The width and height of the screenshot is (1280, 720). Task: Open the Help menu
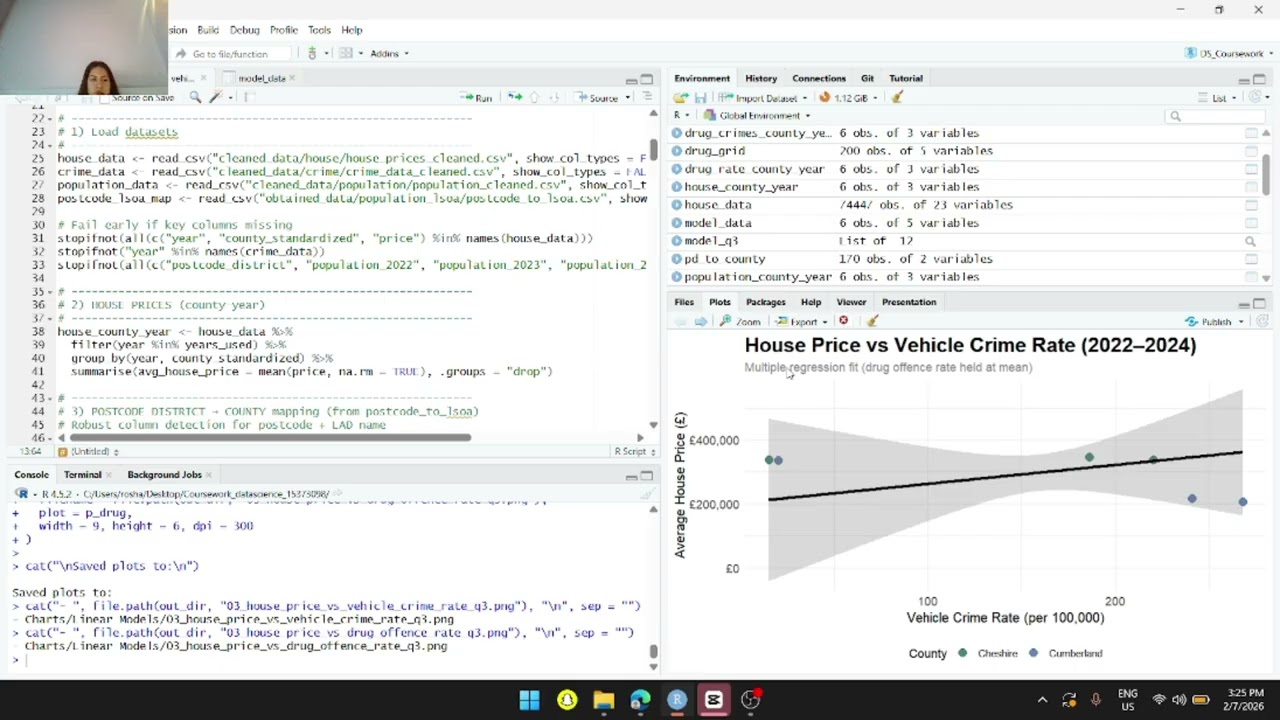tap(351, 30)
